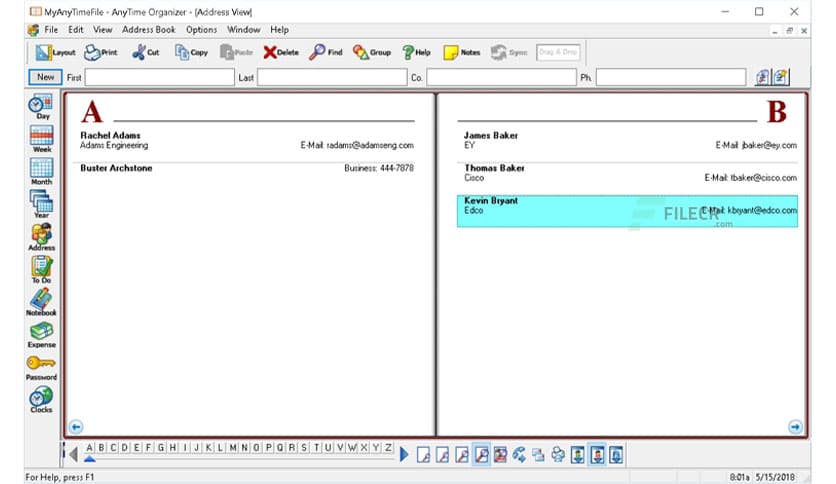Screen dimensions: 836x484
Task: Click the Drag & Drop button
Action: coord(558,52)
